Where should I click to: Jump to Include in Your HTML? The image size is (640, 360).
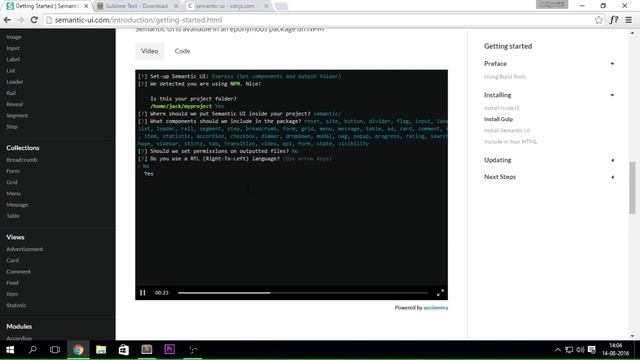point(511,142)
